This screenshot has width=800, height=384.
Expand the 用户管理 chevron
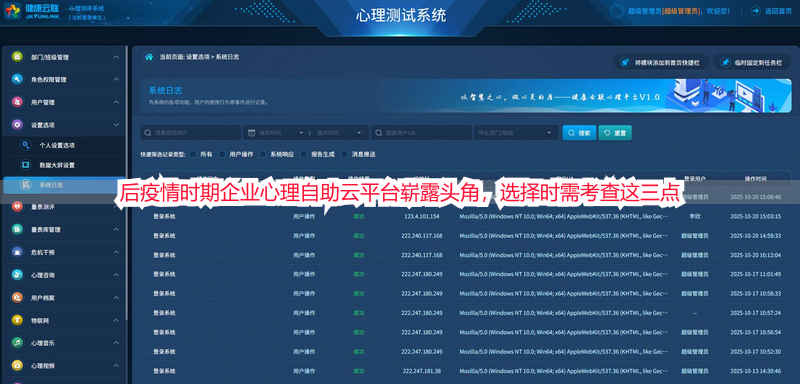(116, 102)
